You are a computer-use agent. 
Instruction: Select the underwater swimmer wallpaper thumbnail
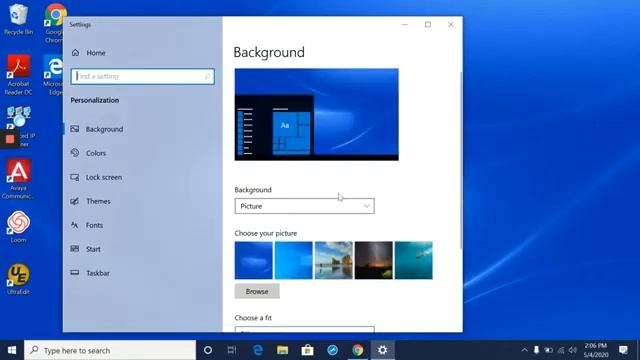(413, 260)
